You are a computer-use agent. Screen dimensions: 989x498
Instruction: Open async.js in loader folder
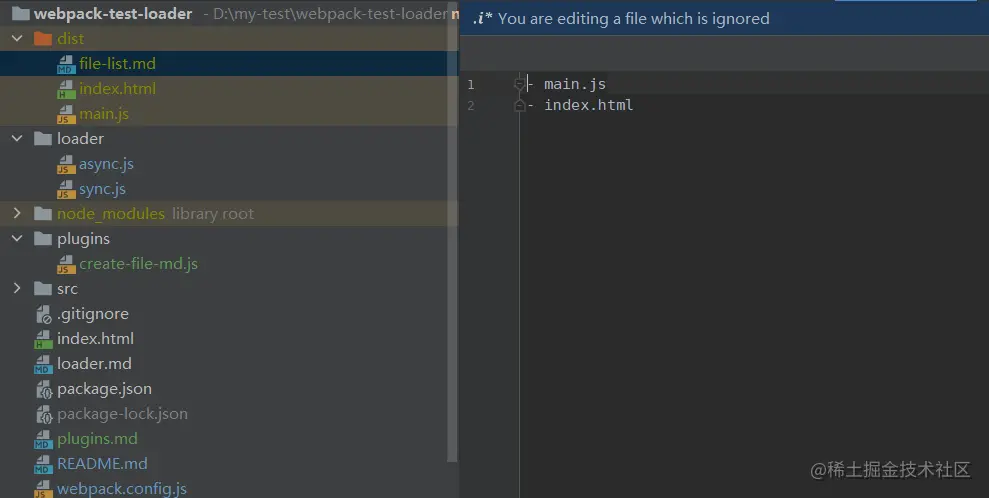point(106,164)
